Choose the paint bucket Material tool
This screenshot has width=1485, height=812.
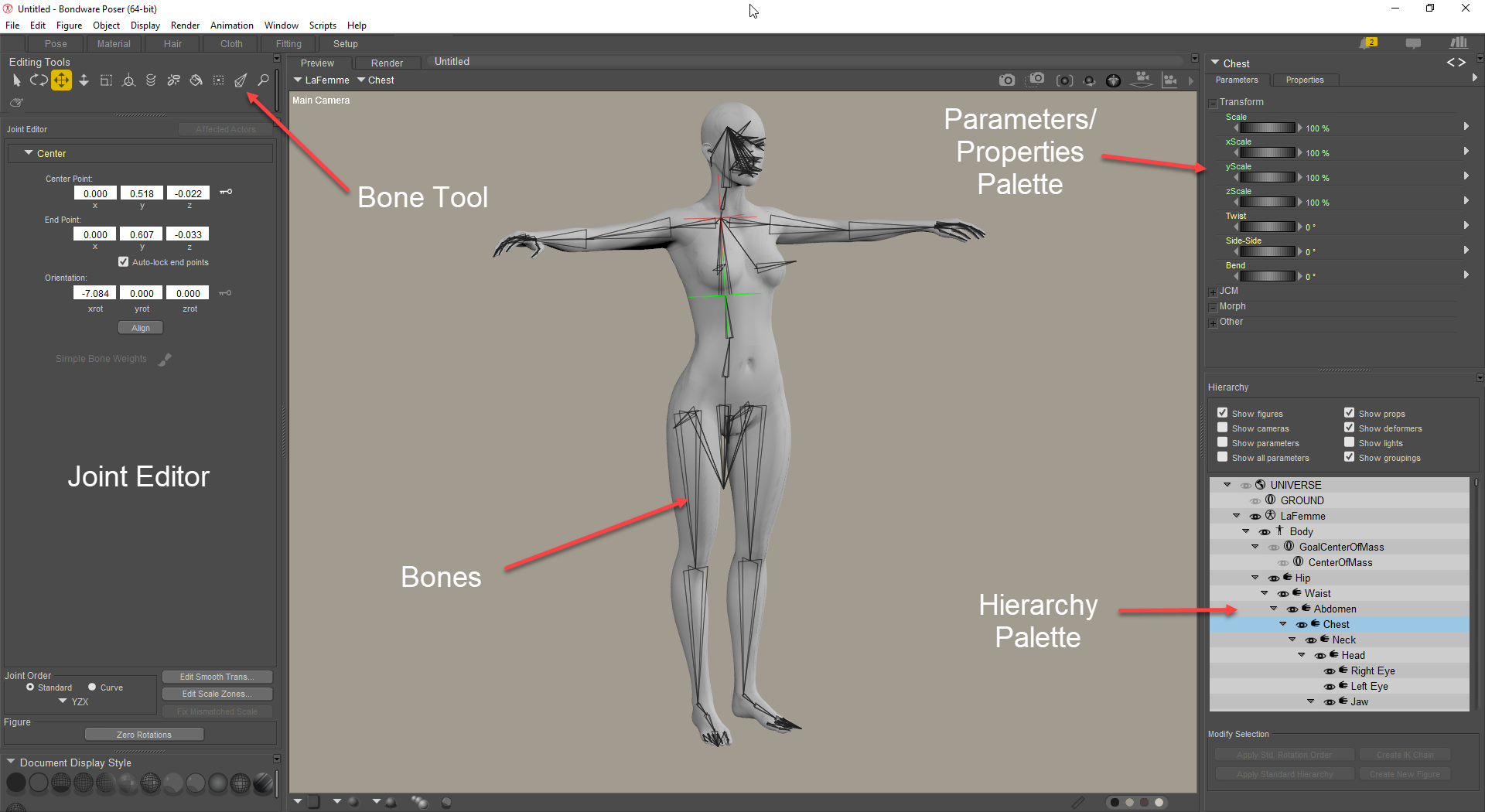(196, 80)
